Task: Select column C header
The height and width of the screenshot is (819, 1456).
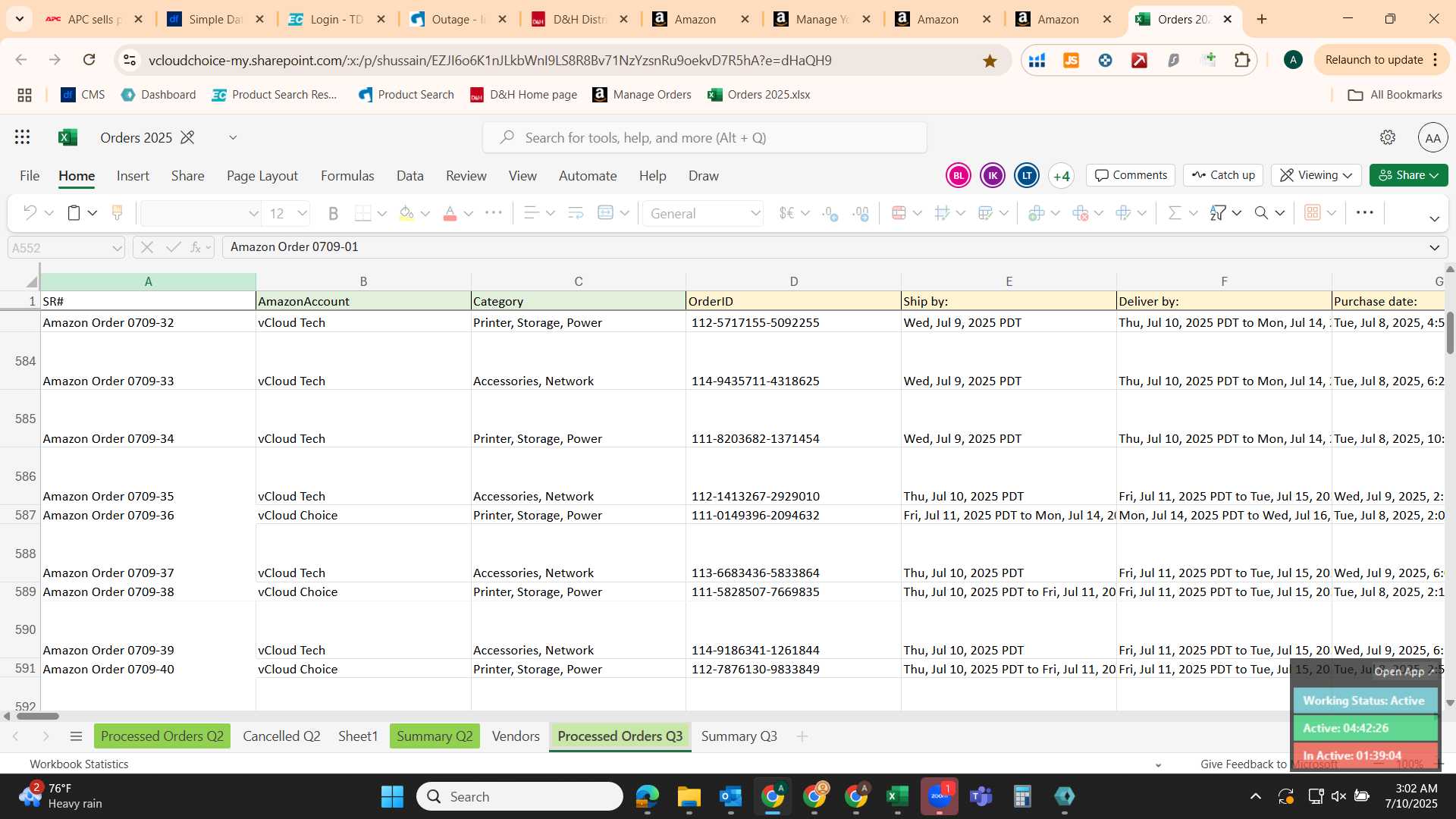Action: (x=578, y=281)
